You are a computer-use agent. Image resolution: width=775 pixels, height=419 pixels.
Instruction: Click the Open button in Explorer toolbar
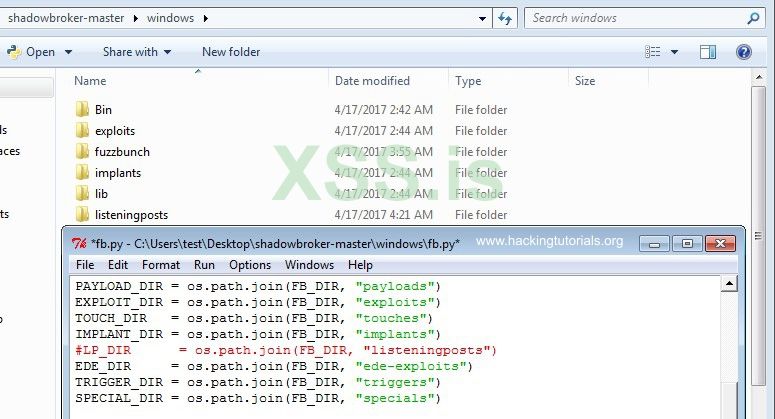(x=41, y=52)
